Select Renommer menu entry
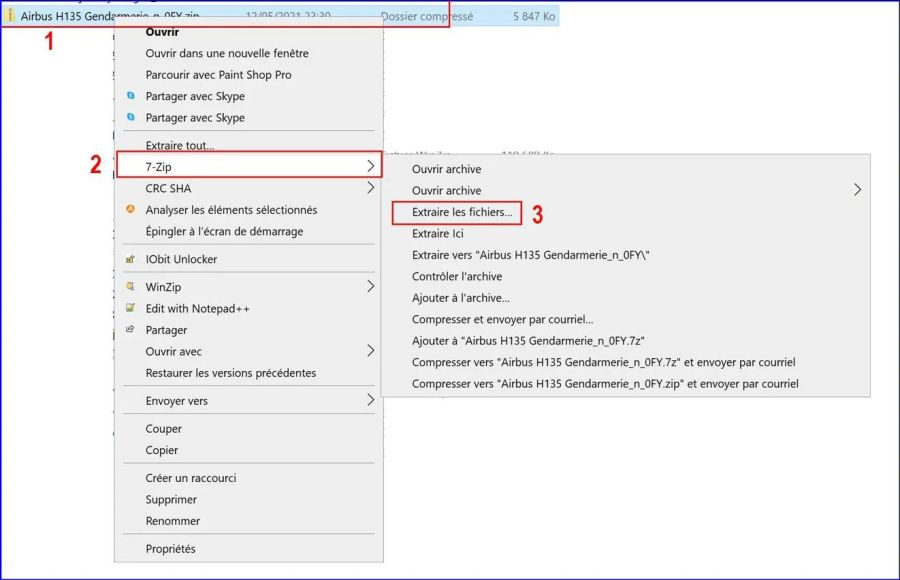 173,521
